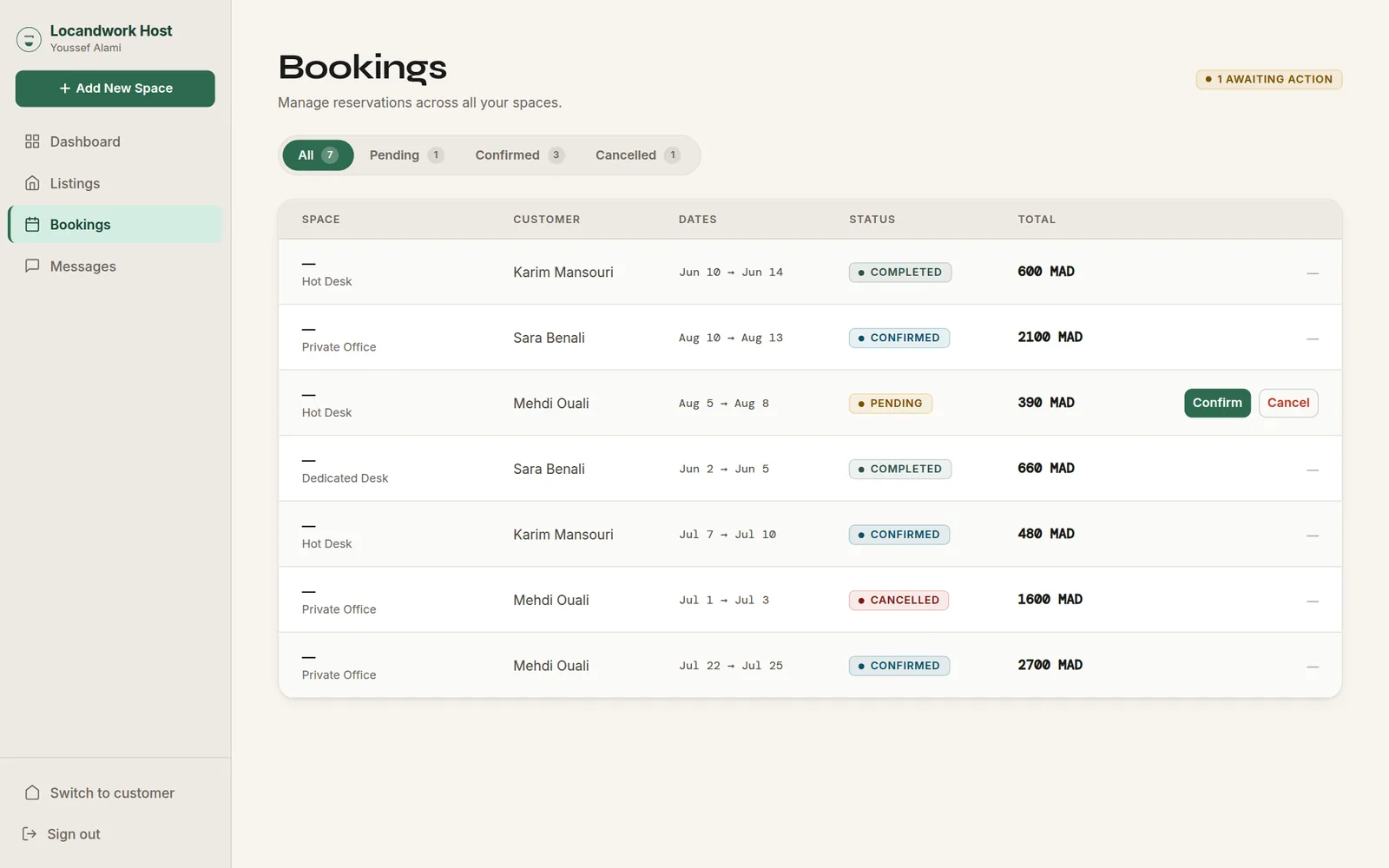Click the Total column header
Image resolution: width=1389 pixels, height=868 pixels.
1037,220
